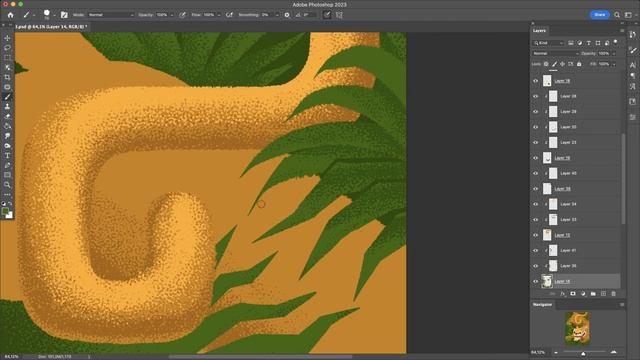Toggle pressure controls brush size
640x360 pixels.
(x=327, y=15)
